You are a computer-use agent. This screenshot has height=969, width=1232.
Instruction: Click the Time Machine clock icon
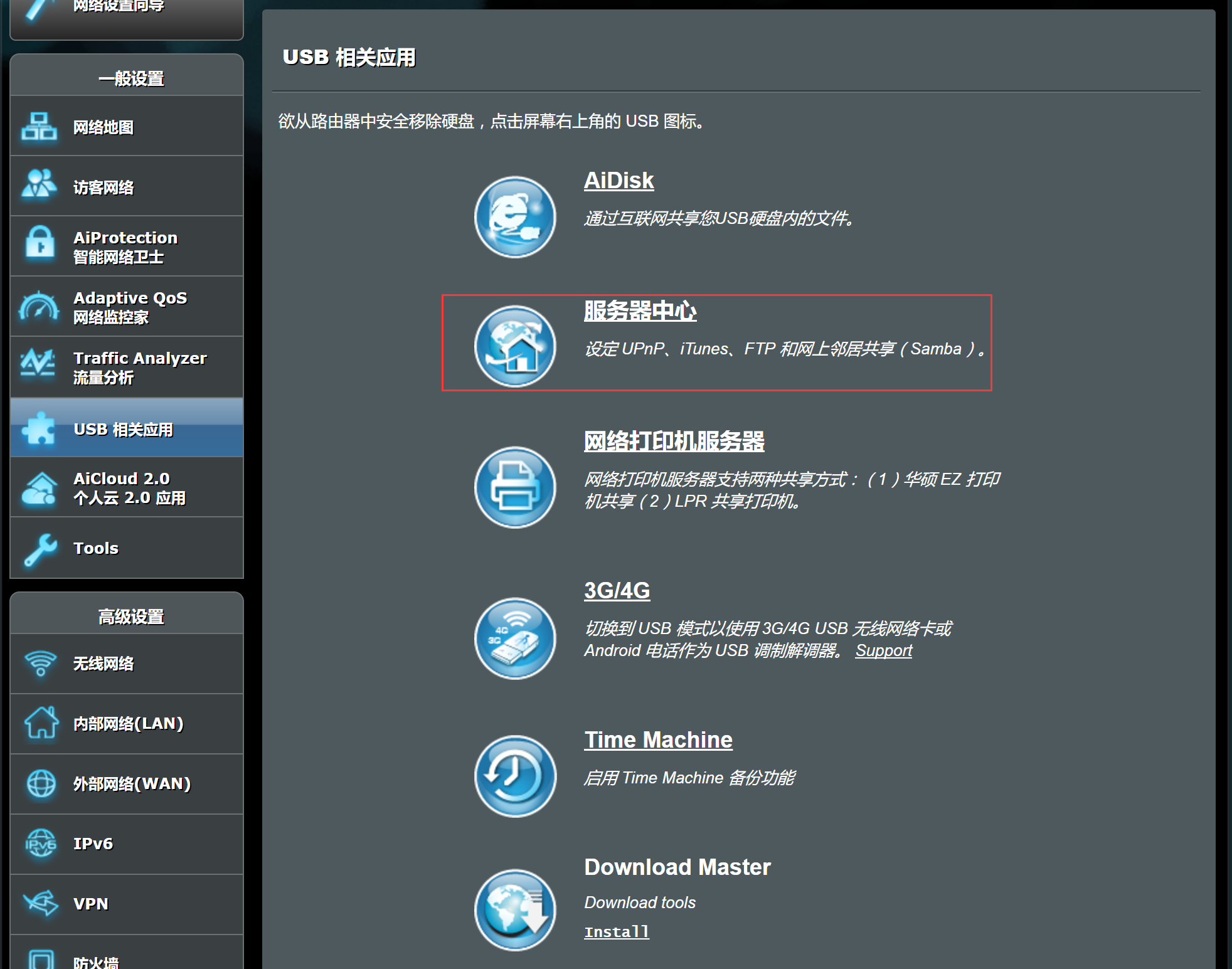515,776
